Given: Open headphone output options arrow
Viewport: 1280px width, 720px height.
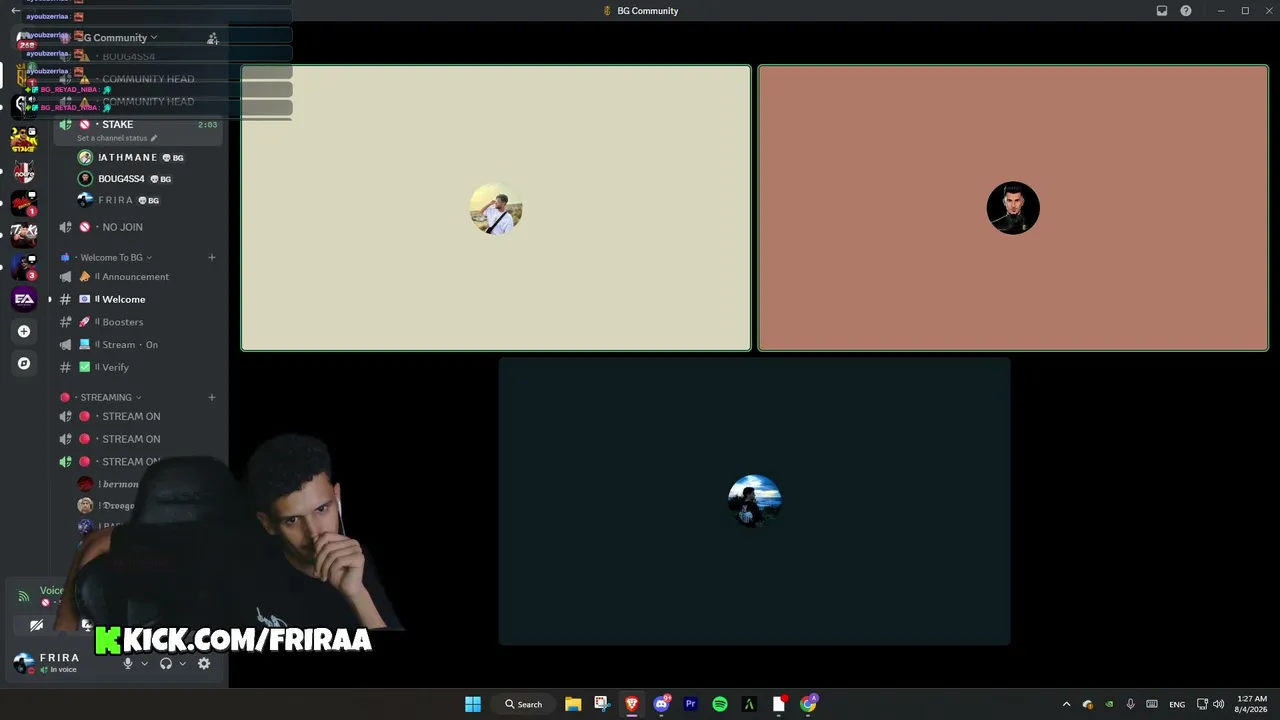Looking at the screenshot, I should (x=182, y=663).
